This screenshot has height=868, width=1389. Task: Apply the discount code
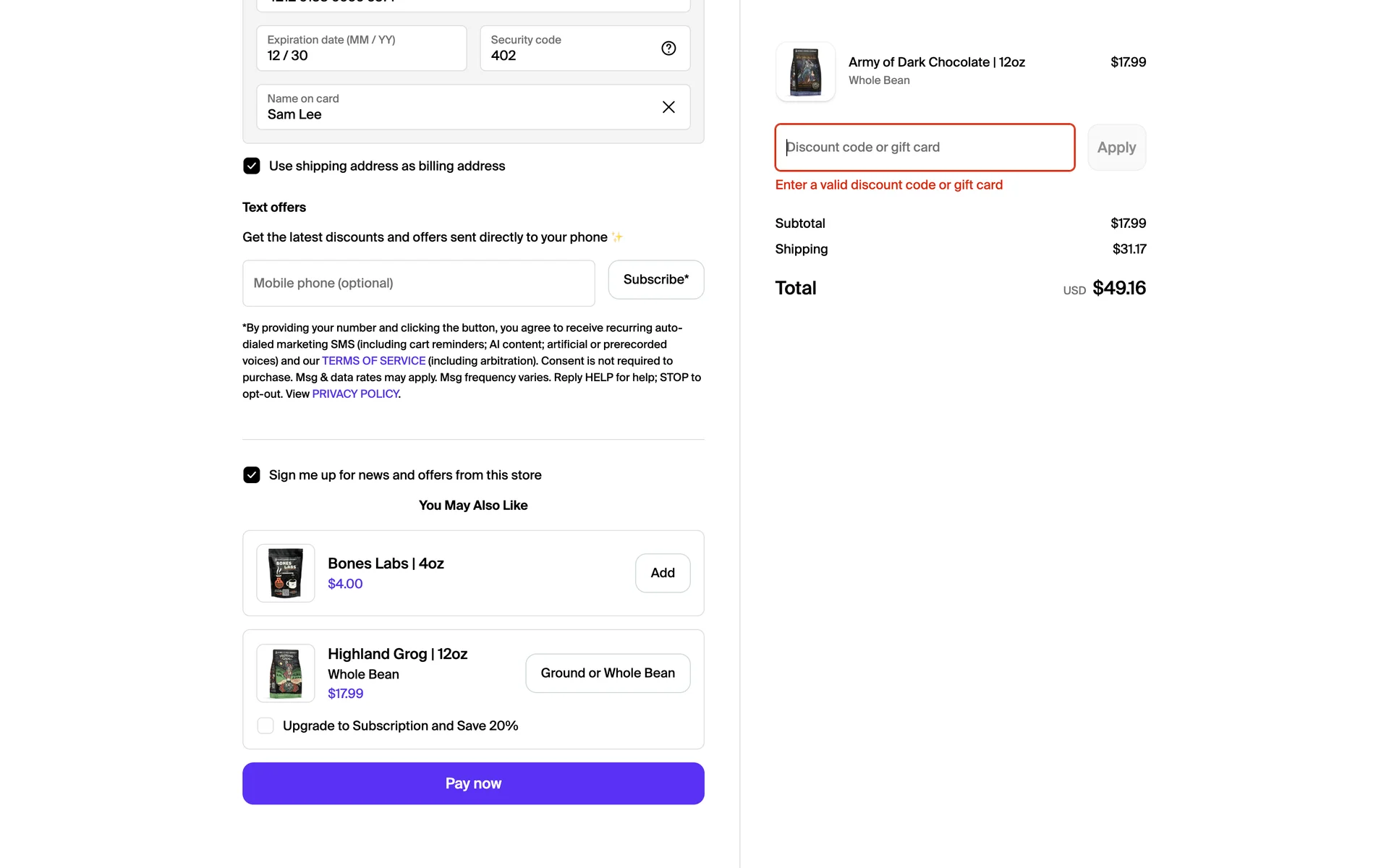coord(1116,148)
